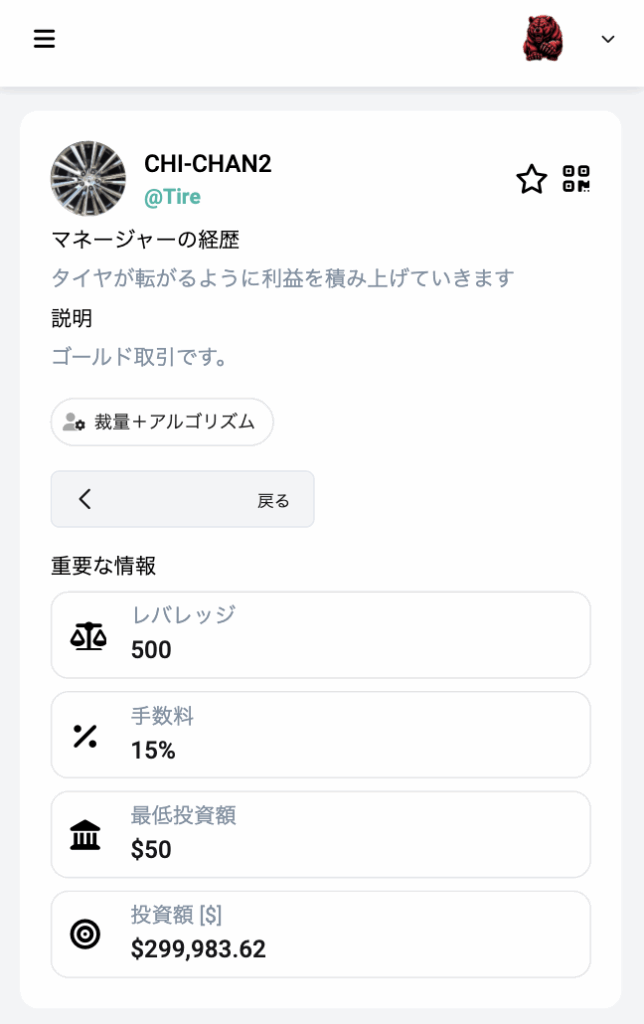Viewport: 644px width, 1024px height.
Task: Select the 投資額 $299,983.62 info card
Action: pyautogui.click(x=320, y=934)
